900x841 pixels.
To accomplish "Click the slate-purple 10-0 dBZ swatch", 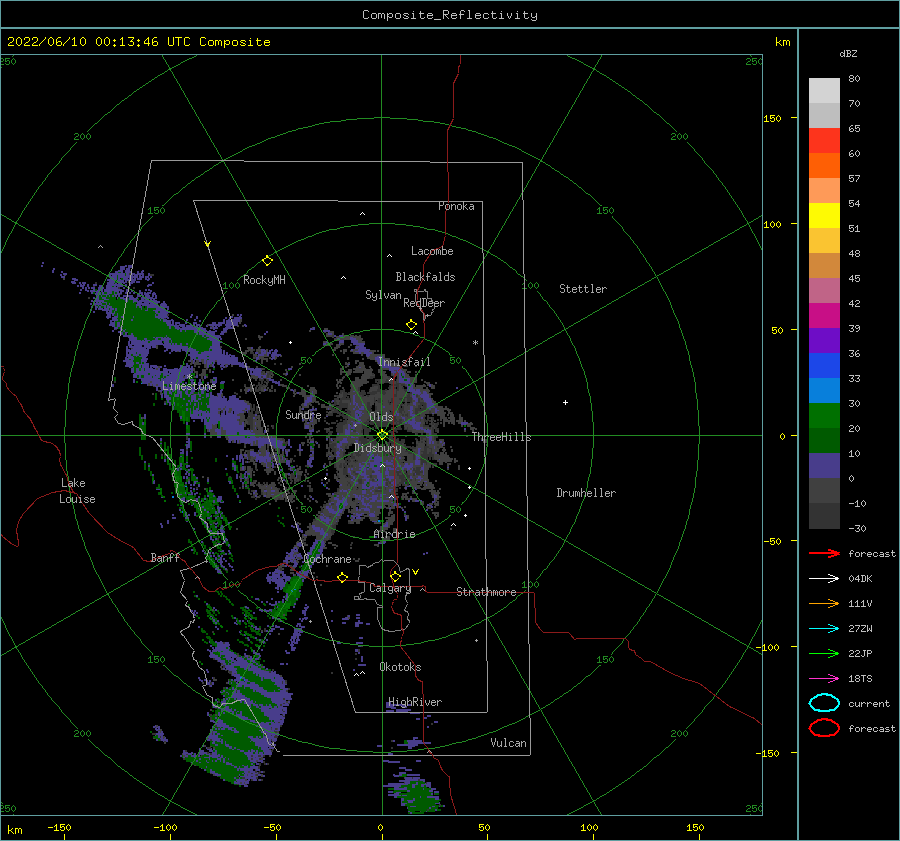I will pyautogui.click(x=824, y=466).
